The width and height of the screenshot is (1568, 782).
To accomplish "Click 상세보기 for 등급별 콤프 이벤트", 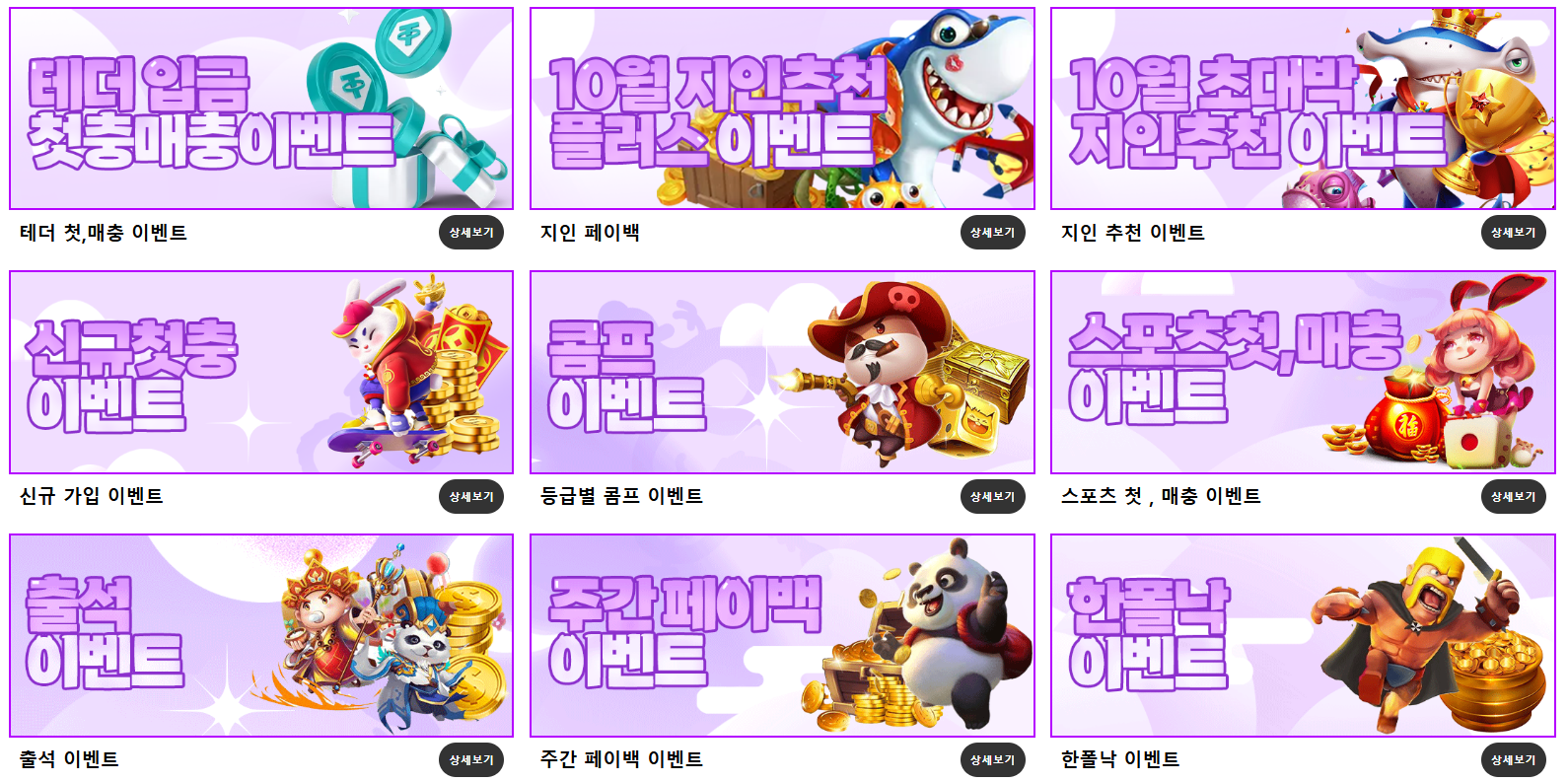I will coord(992,496).
